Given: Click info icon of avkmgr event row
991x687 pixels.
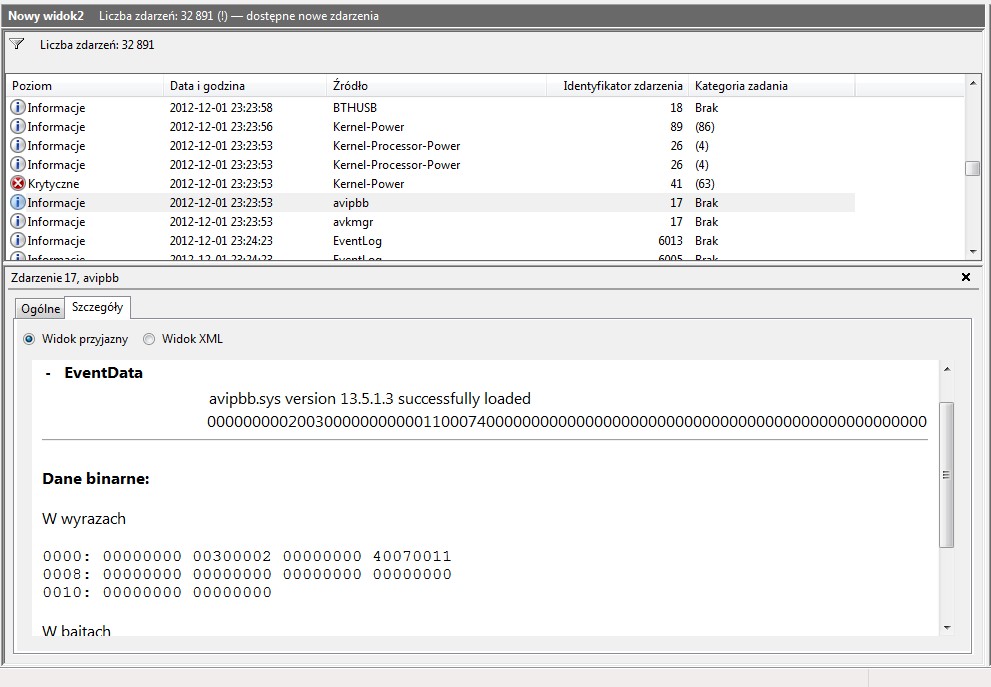Looking at the screenshot, I should (x=18, y=221).
